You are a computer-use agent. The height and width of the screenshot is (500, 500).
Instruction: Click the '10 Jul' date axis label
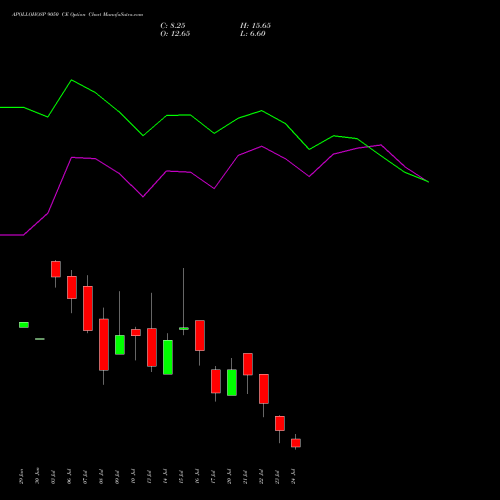click(x=133, y=476)
